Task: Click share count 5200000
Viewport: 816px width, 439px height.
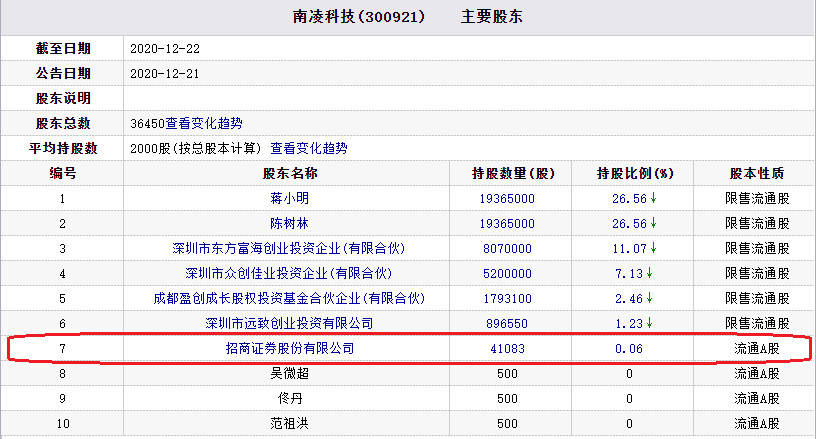Action: 507,274
